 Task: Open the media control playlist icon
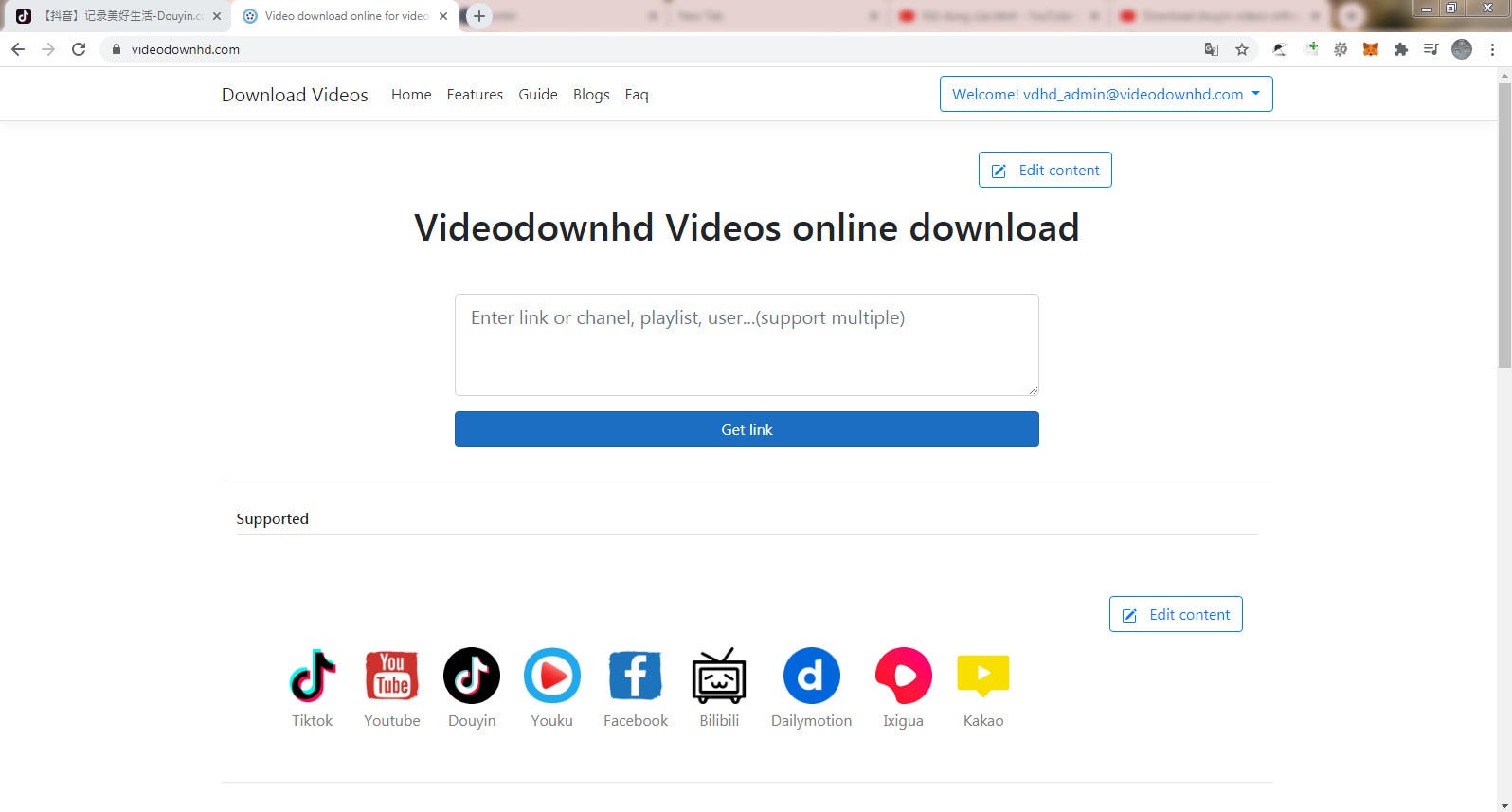pos(1431,49)
